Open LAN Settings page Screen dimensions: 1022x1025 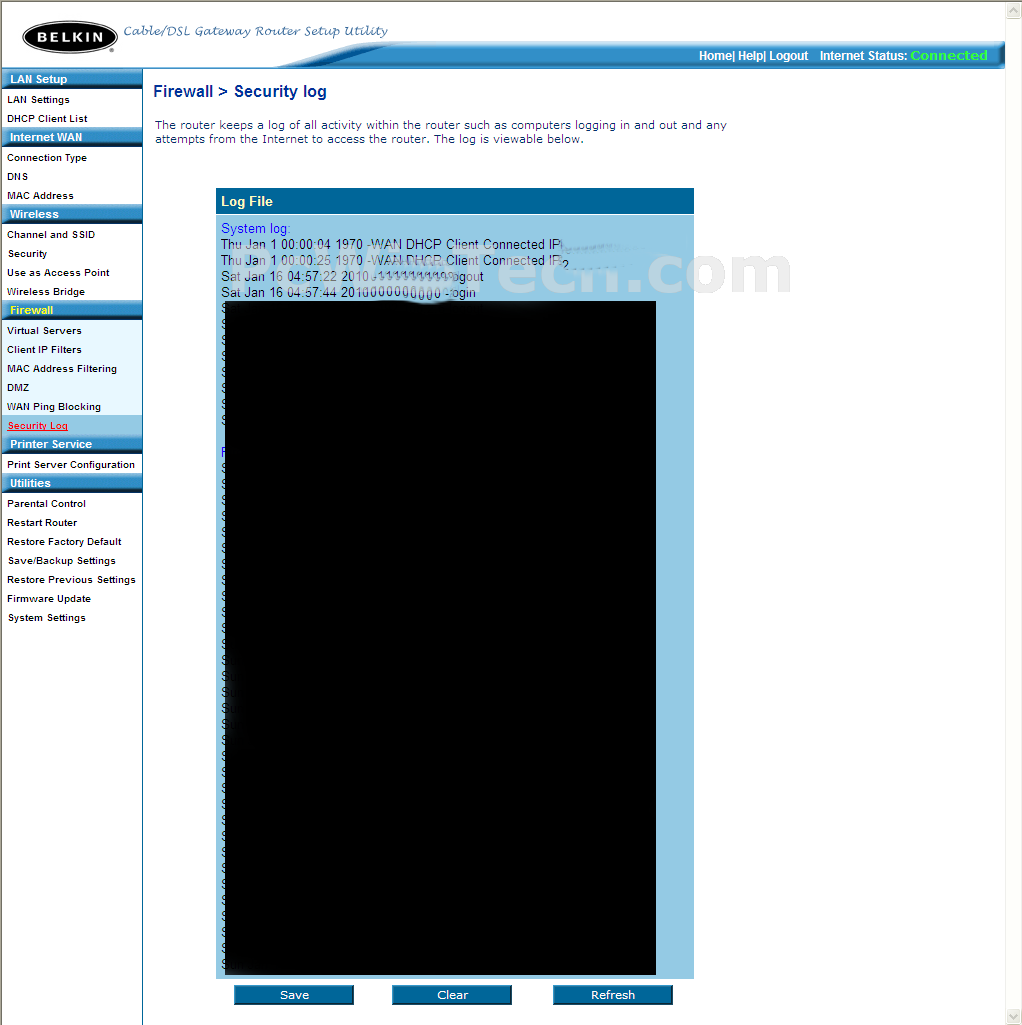pos(38,99)
